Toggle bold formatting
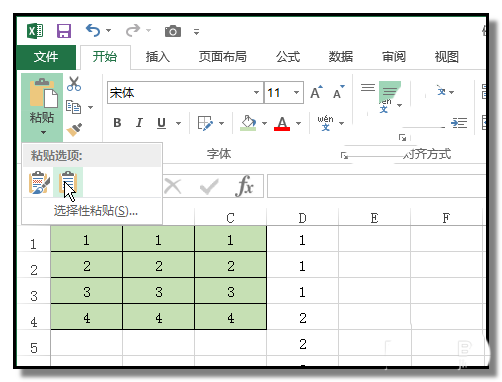 [x=117, y=123]
